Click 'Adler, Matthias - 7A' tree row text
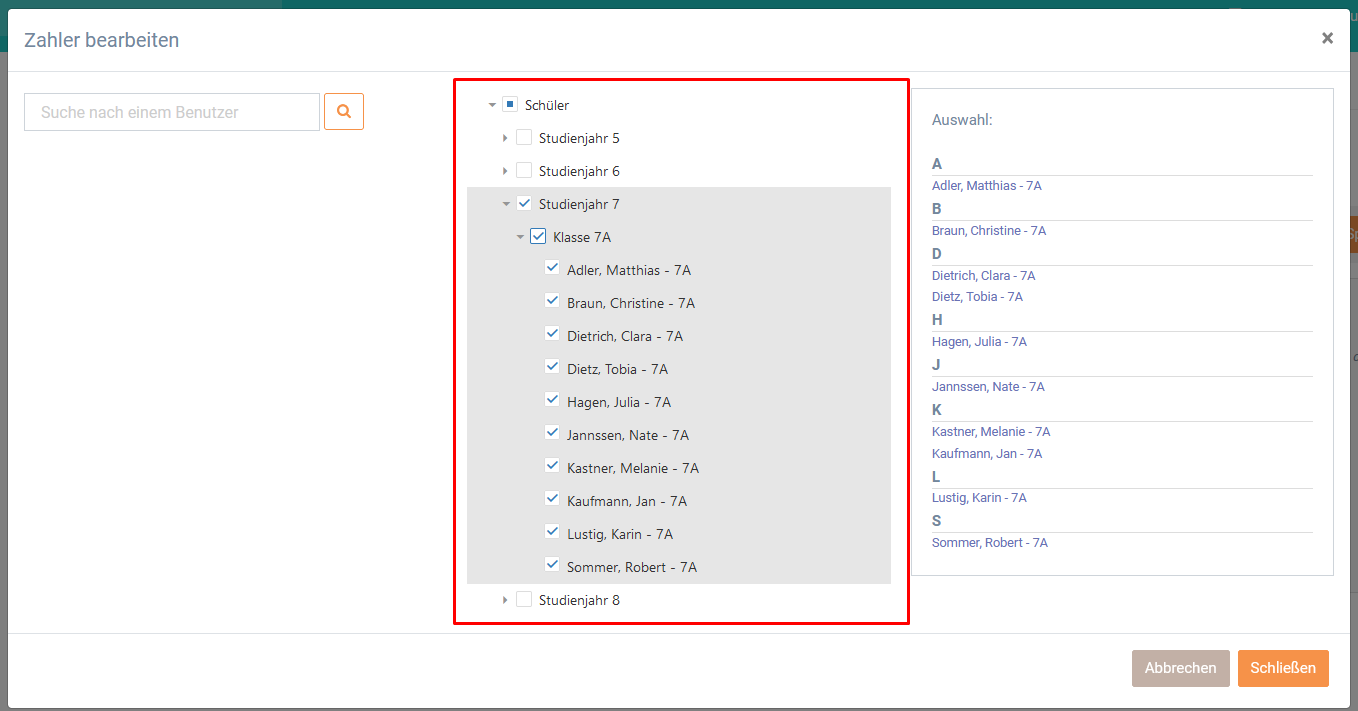 coord(629,270)
